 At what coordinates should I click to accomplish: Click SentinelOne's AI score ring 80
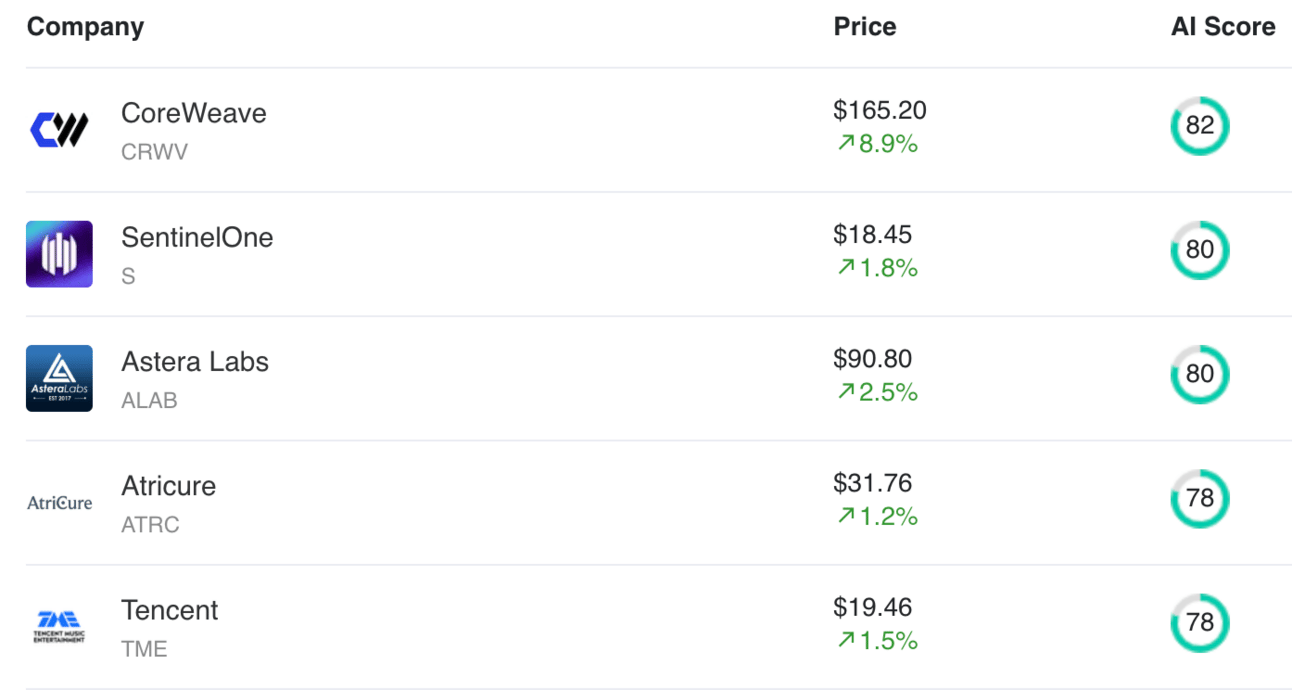tap(1199, 250)
